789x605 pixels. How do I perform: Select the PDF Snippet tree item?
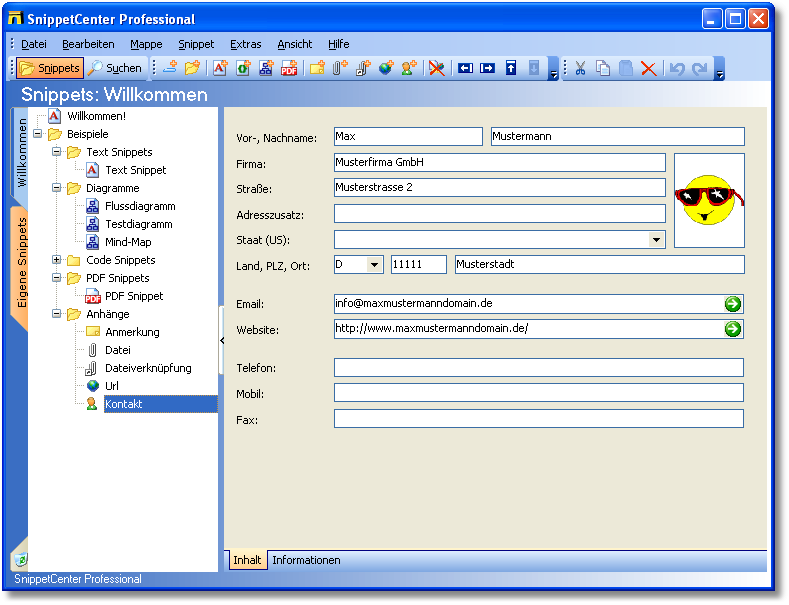(x=134, y=296)
